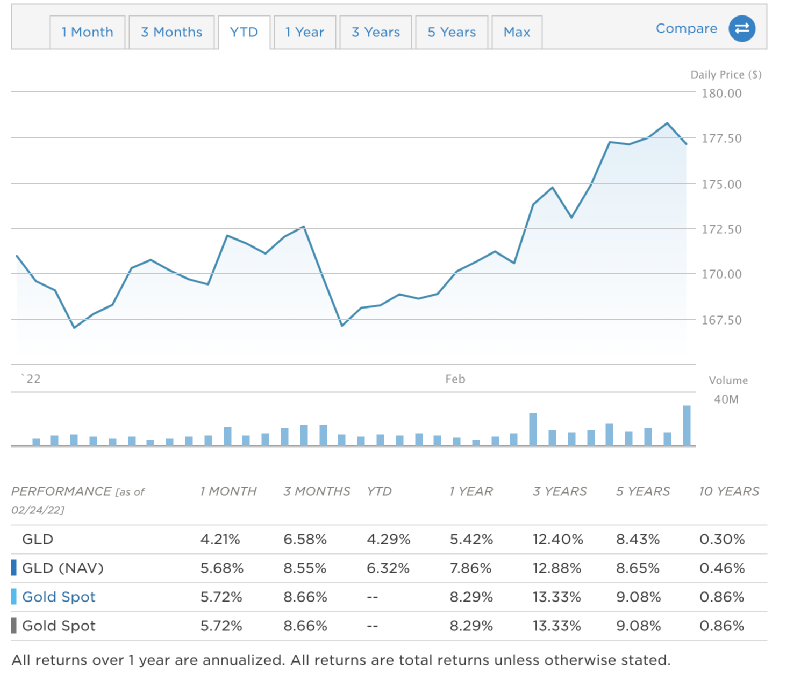Click the Feb date axis label
The image size is (788, 679).
point(455,379)
